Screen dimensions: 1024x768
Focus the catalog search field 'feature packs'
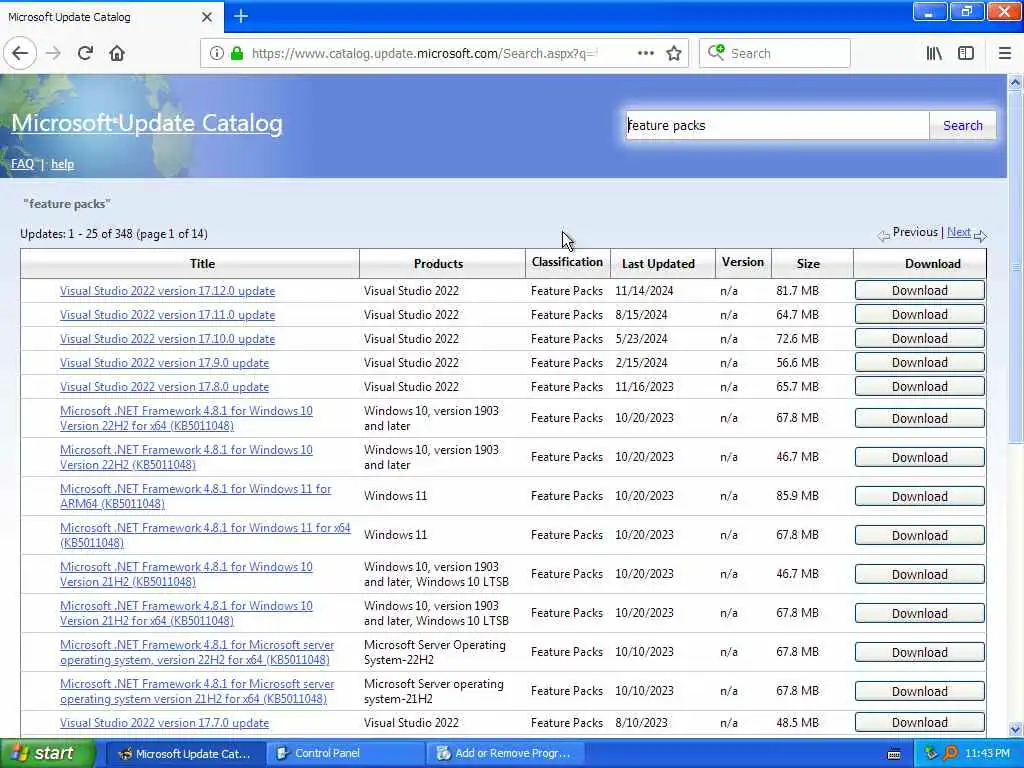776,125
